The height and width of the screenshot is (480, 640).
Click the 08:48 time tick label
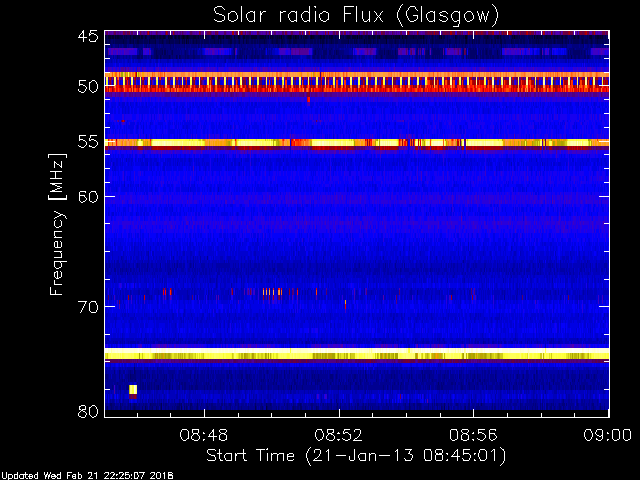tap(204, 435)
